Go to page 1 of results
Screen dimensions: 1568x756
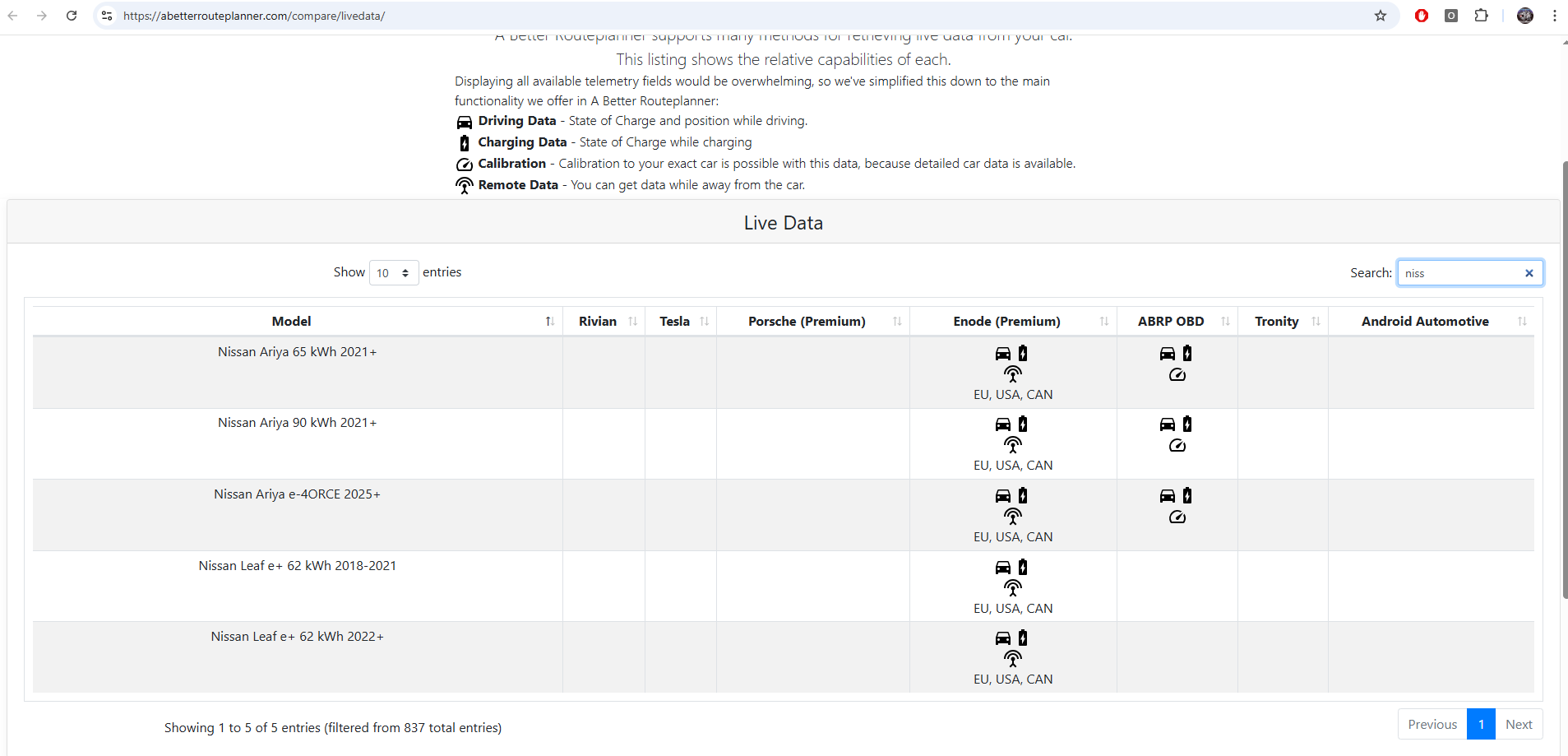(x=1481, y=724)
